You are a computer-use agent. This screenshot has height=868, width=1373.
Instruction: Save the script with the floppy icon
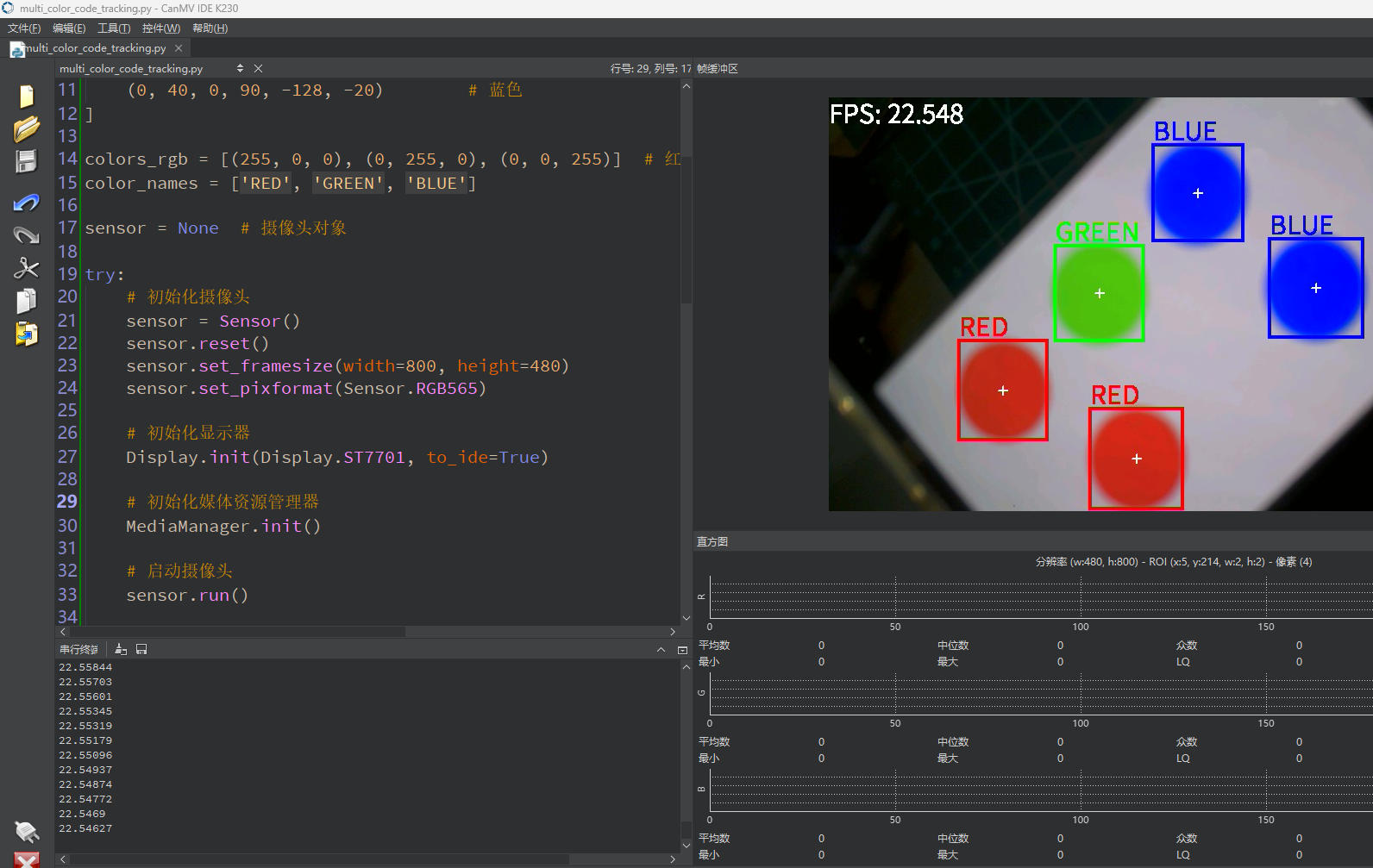(26, 162)
